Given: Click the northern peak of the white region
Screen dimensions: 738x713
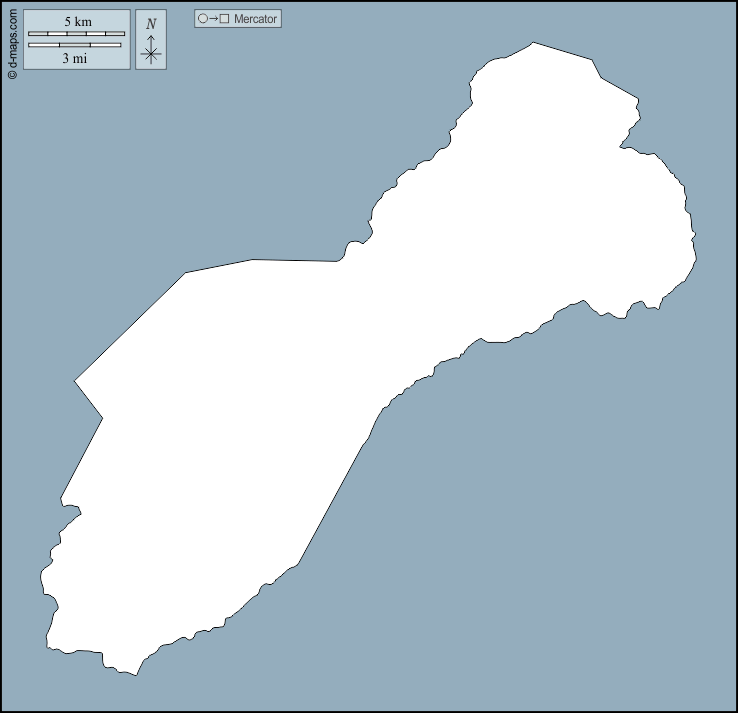Looking at the screenshot, I should point(533,44).
